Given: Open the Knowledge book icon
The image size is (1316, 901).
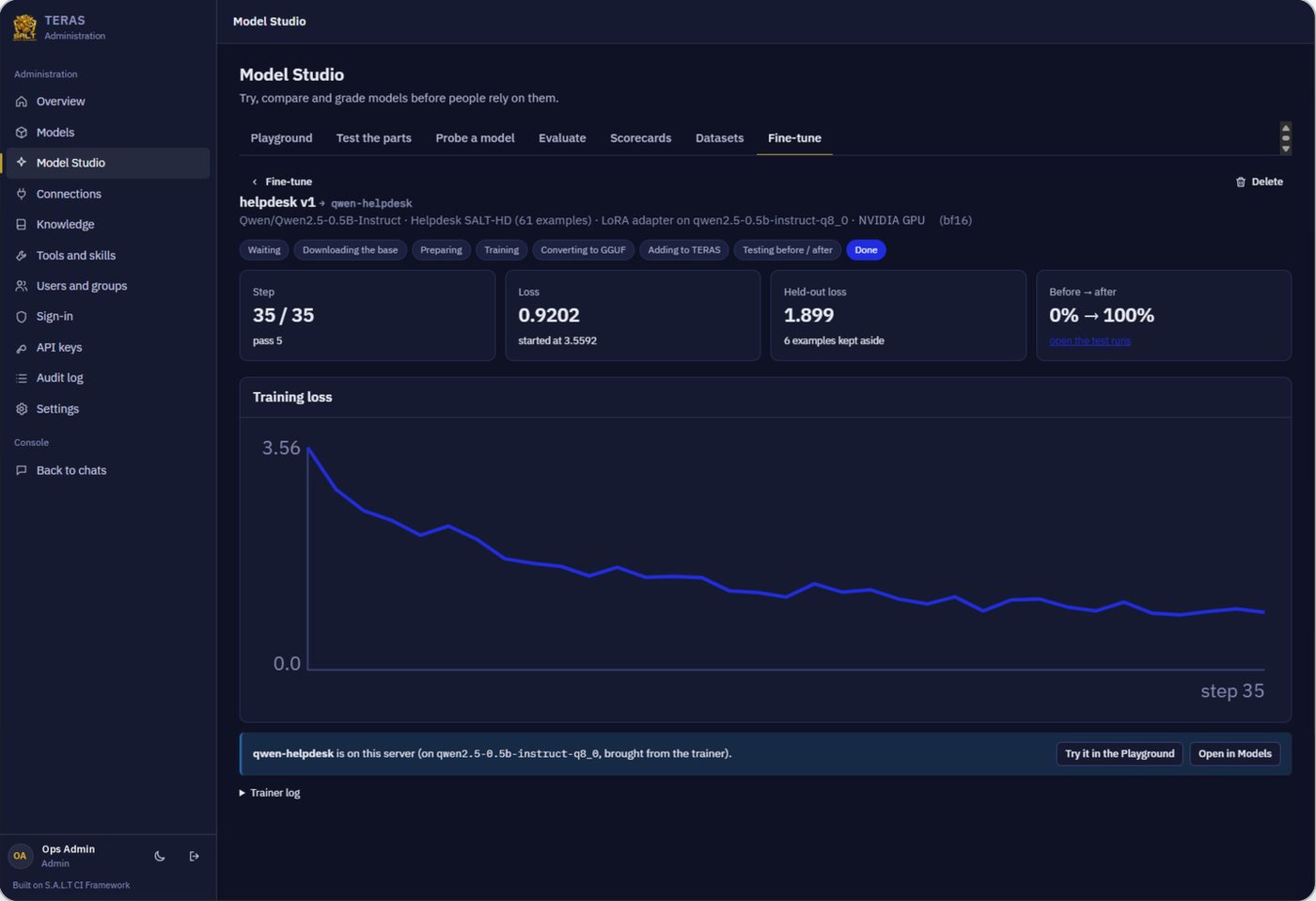Looking at the screenshot, I should click(x=22, y=225).
